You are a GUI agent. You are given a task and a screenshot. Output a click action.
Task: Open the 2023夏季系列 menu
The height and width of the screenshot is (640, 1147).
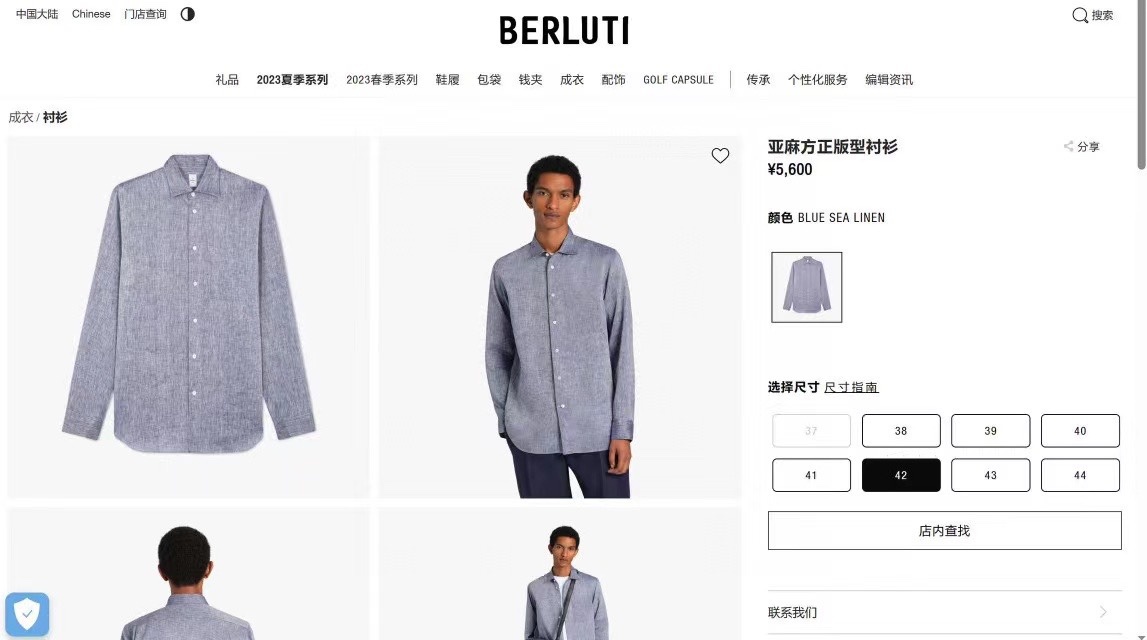[292, 80]
